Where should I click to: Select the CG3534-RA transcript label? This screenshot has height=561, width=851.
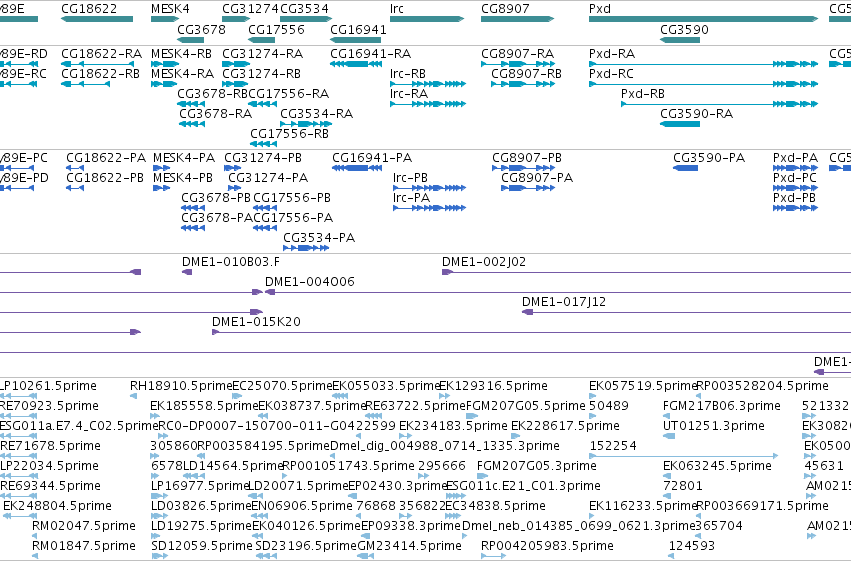point(316,114)
